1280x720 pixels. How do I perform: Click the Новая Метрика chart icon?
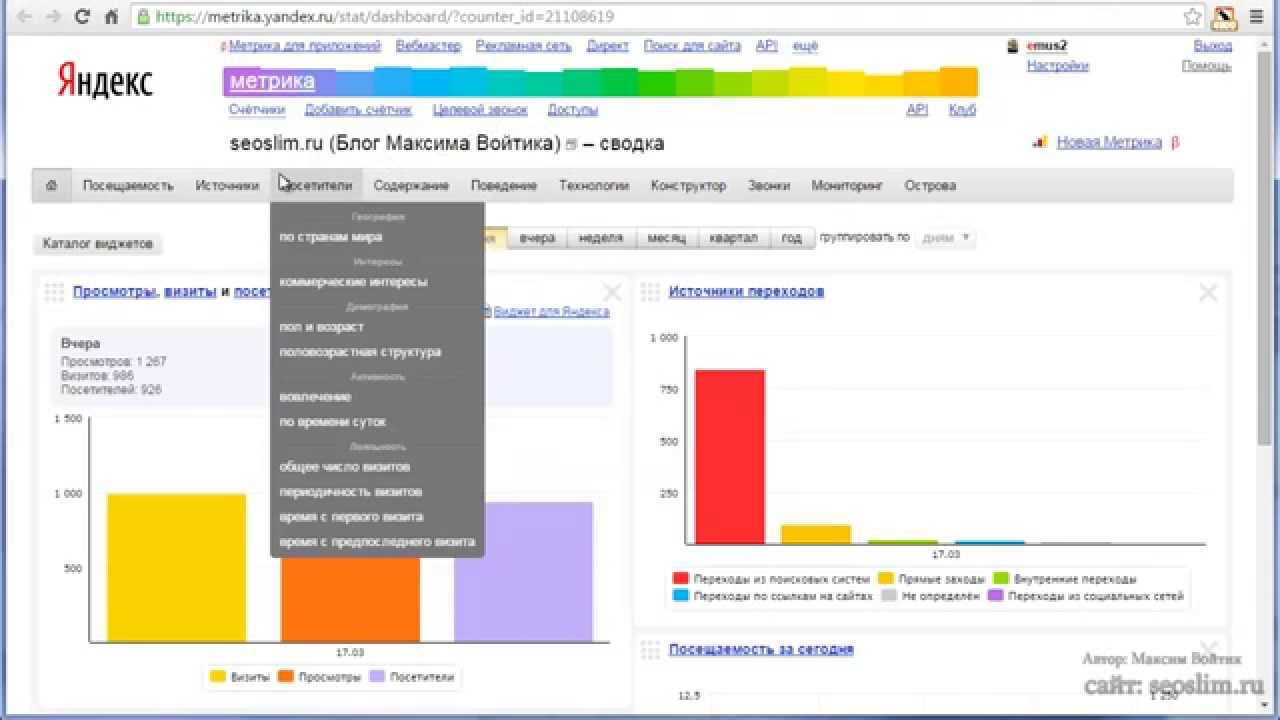tap(1041, 142)
